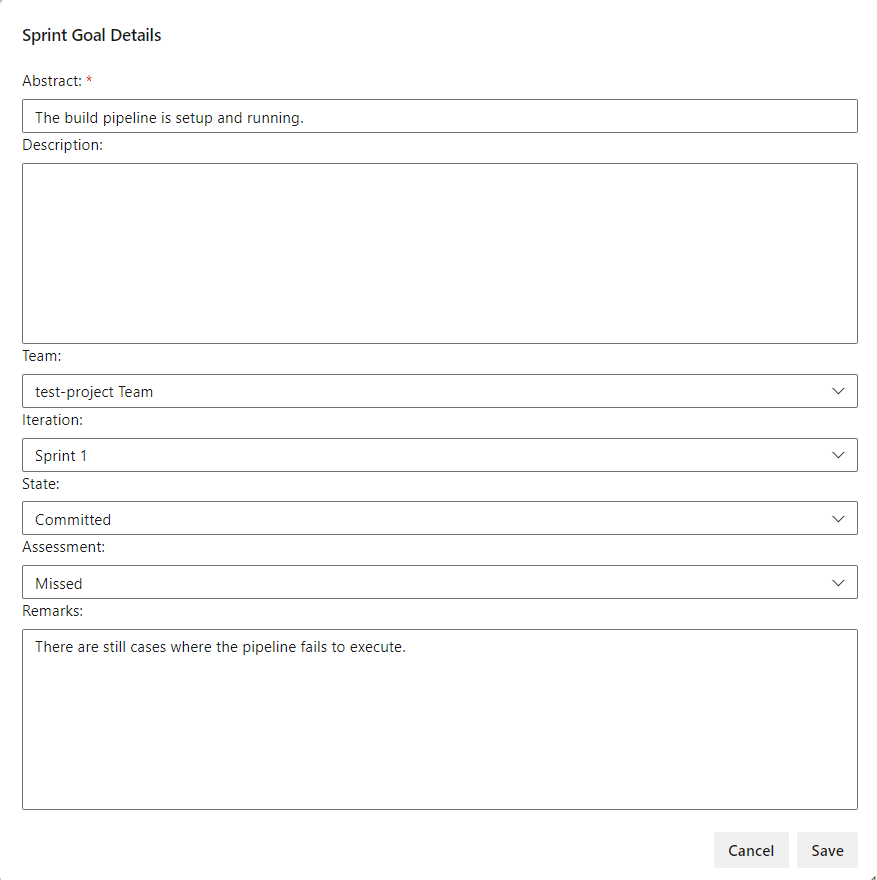Open the Team dropdown

pyautogui.click(x=440, y=391)
